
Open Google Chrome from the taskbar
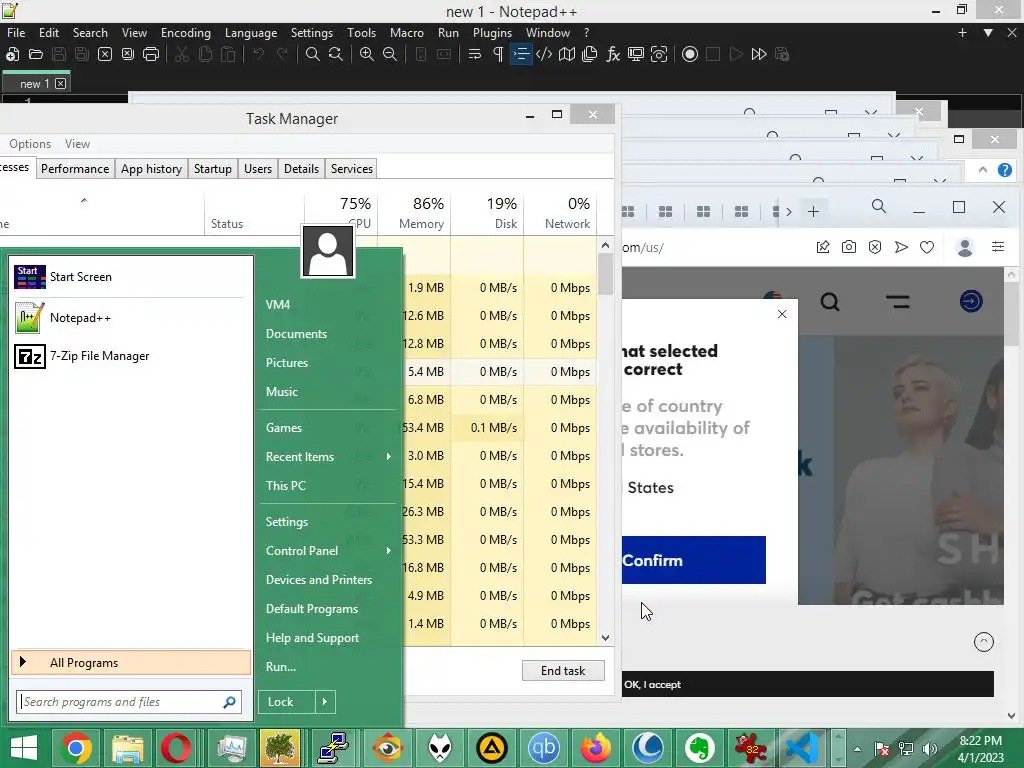76,748
